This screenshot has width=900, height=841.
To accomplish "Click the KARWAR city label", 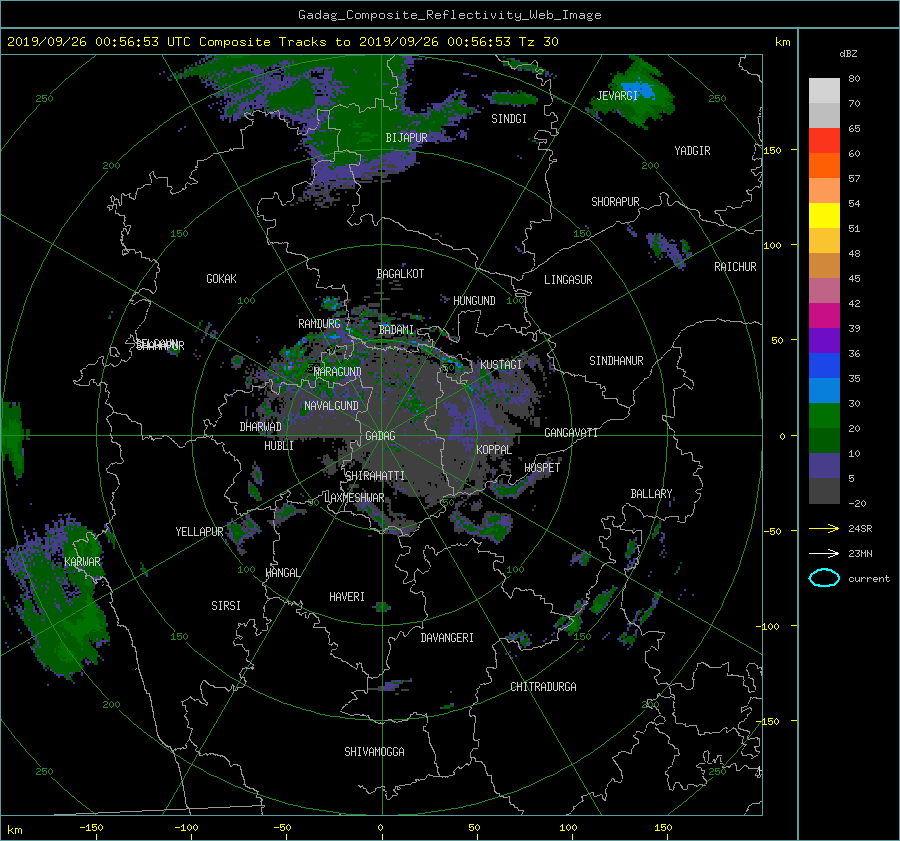I will point(82,562).
